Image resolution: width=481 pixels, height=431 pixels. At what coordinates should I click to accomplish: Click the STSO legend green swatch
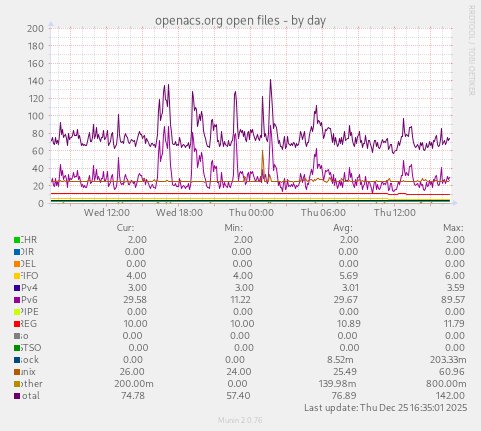(17, 348)
